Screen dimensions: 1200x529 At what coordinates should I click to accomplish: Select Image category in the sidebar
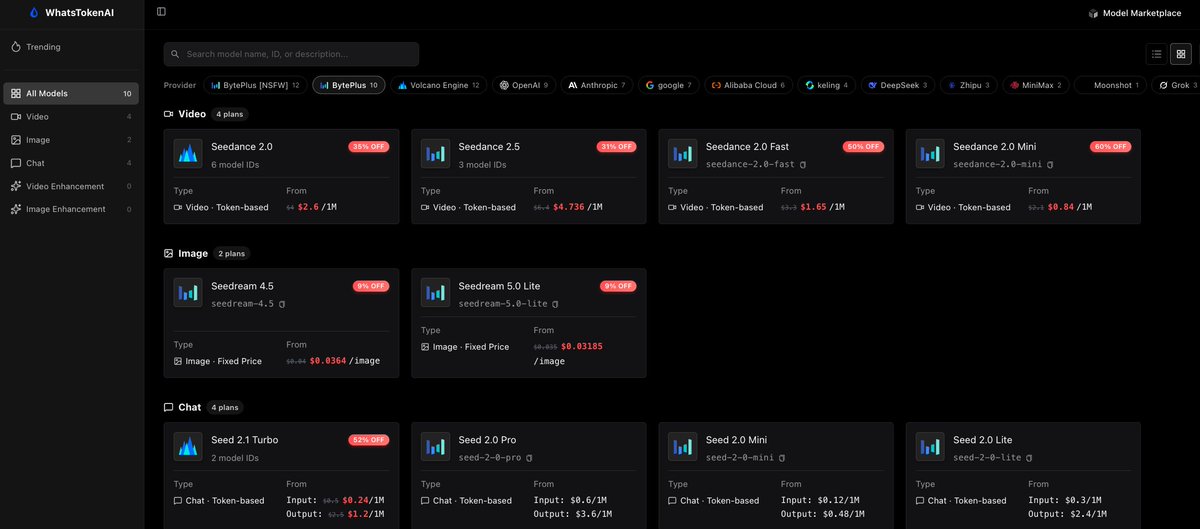point(72,140)
